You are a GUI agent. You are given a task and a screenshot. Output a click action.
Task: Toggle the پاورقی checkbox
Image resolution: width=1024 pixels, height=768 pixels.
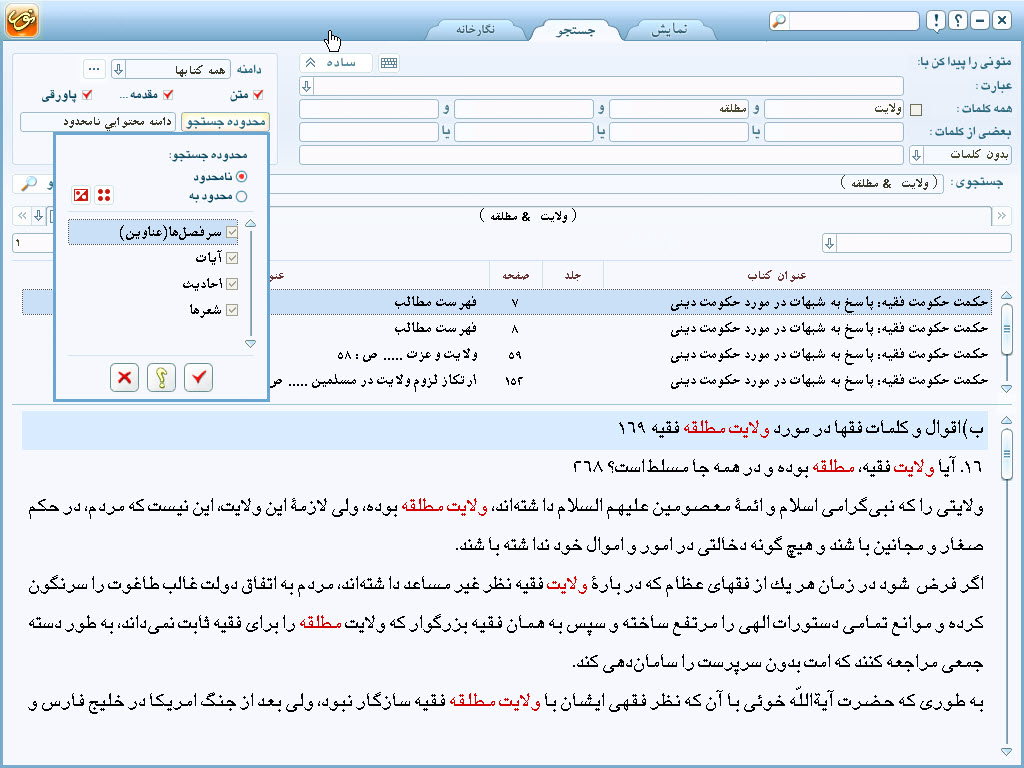pos(87,95)
